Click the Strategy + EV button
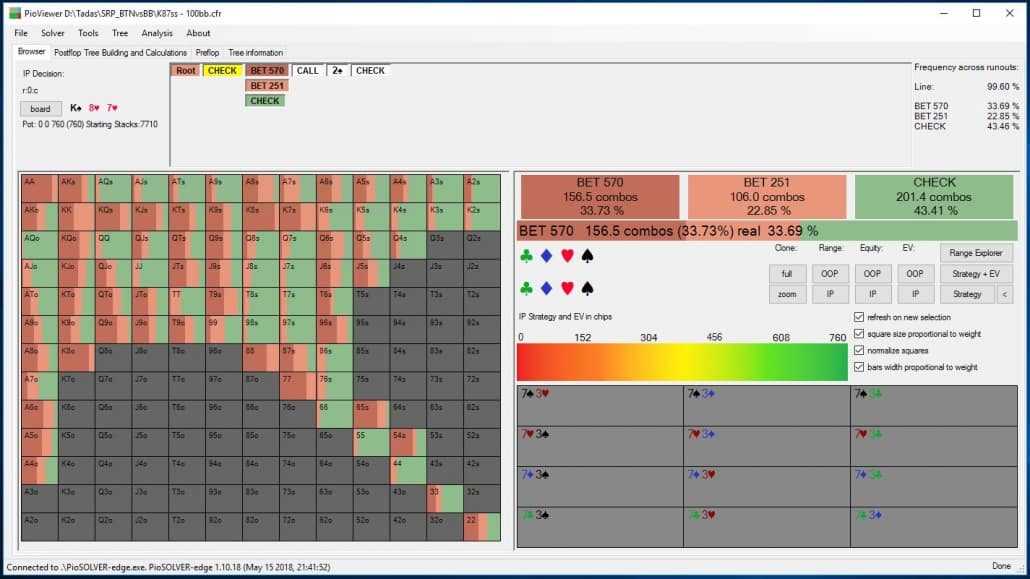The image size is (1030, 579). pos(975,274)
